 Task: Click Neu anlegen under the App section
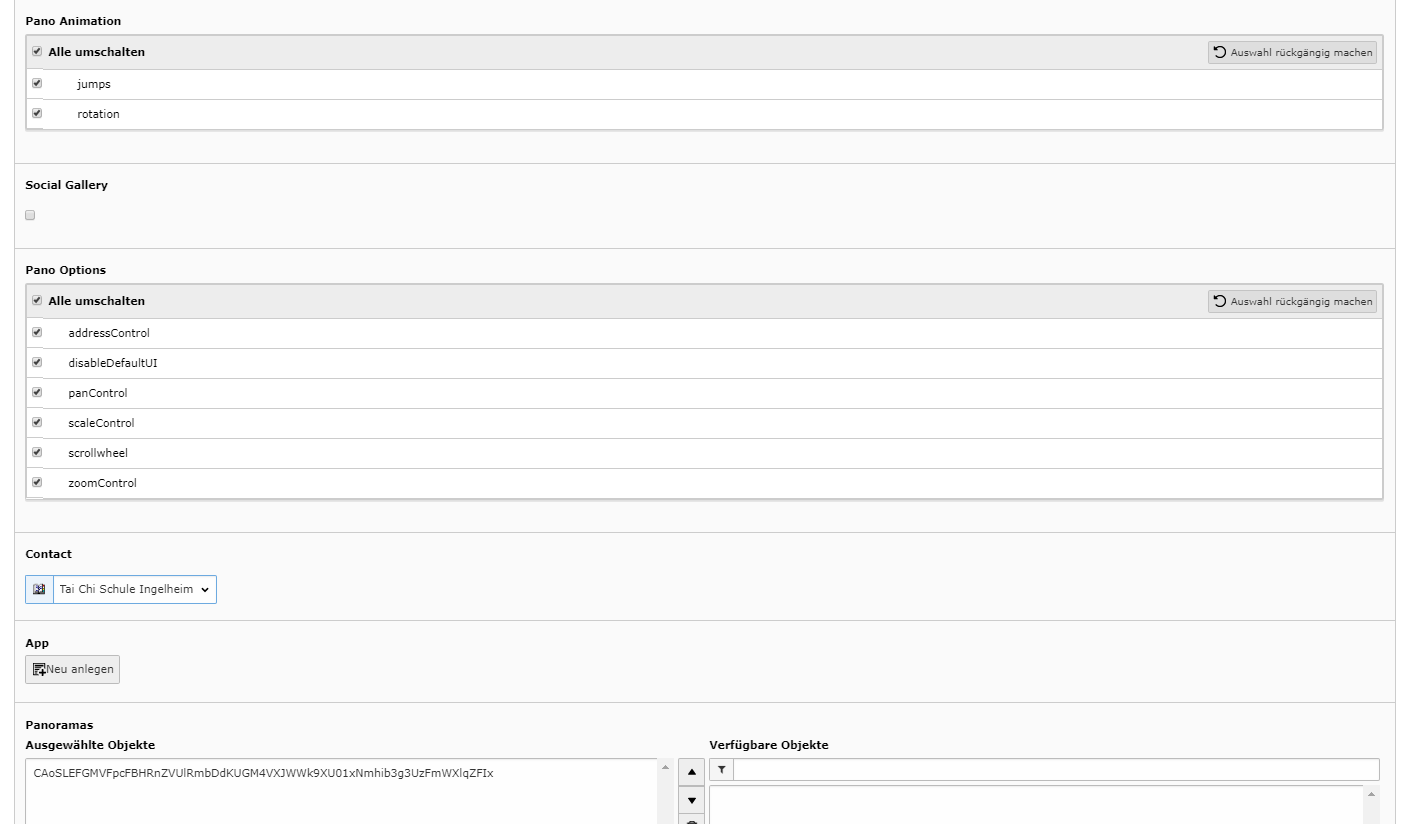(72, 669)
